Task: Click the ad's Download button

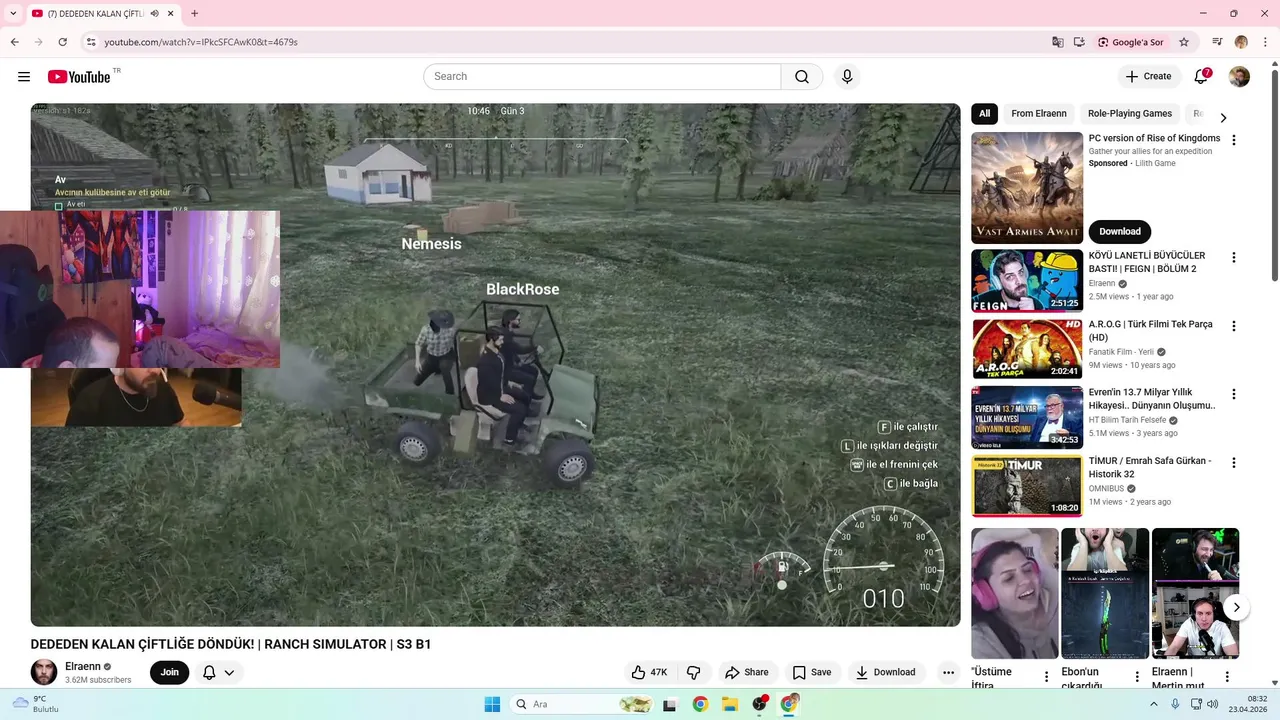Action: 1119,231
